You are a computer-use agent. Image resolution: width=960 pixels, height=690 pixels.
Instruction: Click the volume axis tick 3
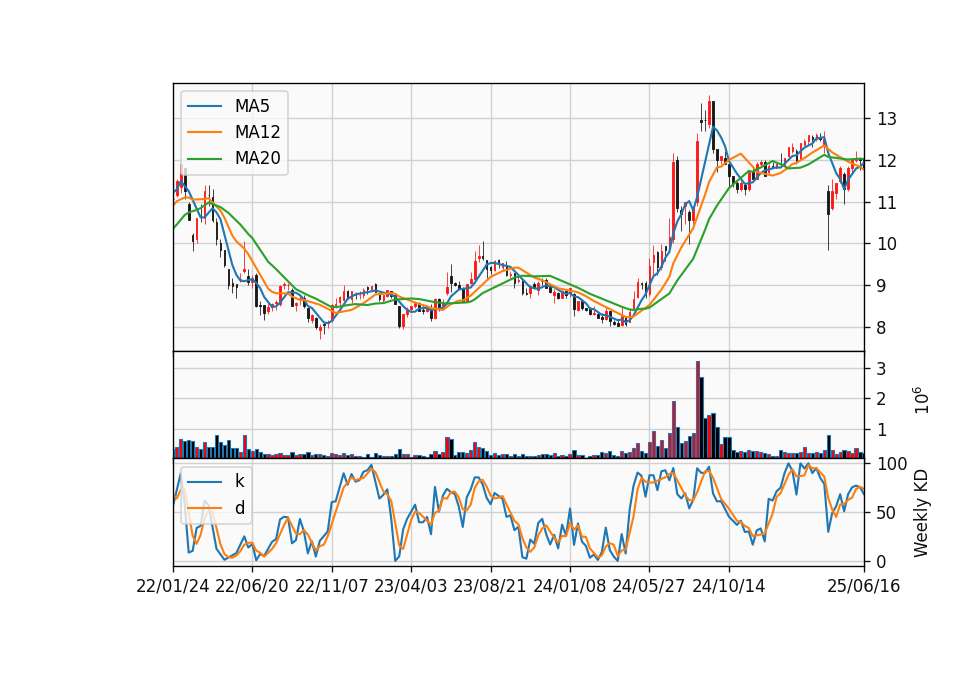click(x=882, y=369)
